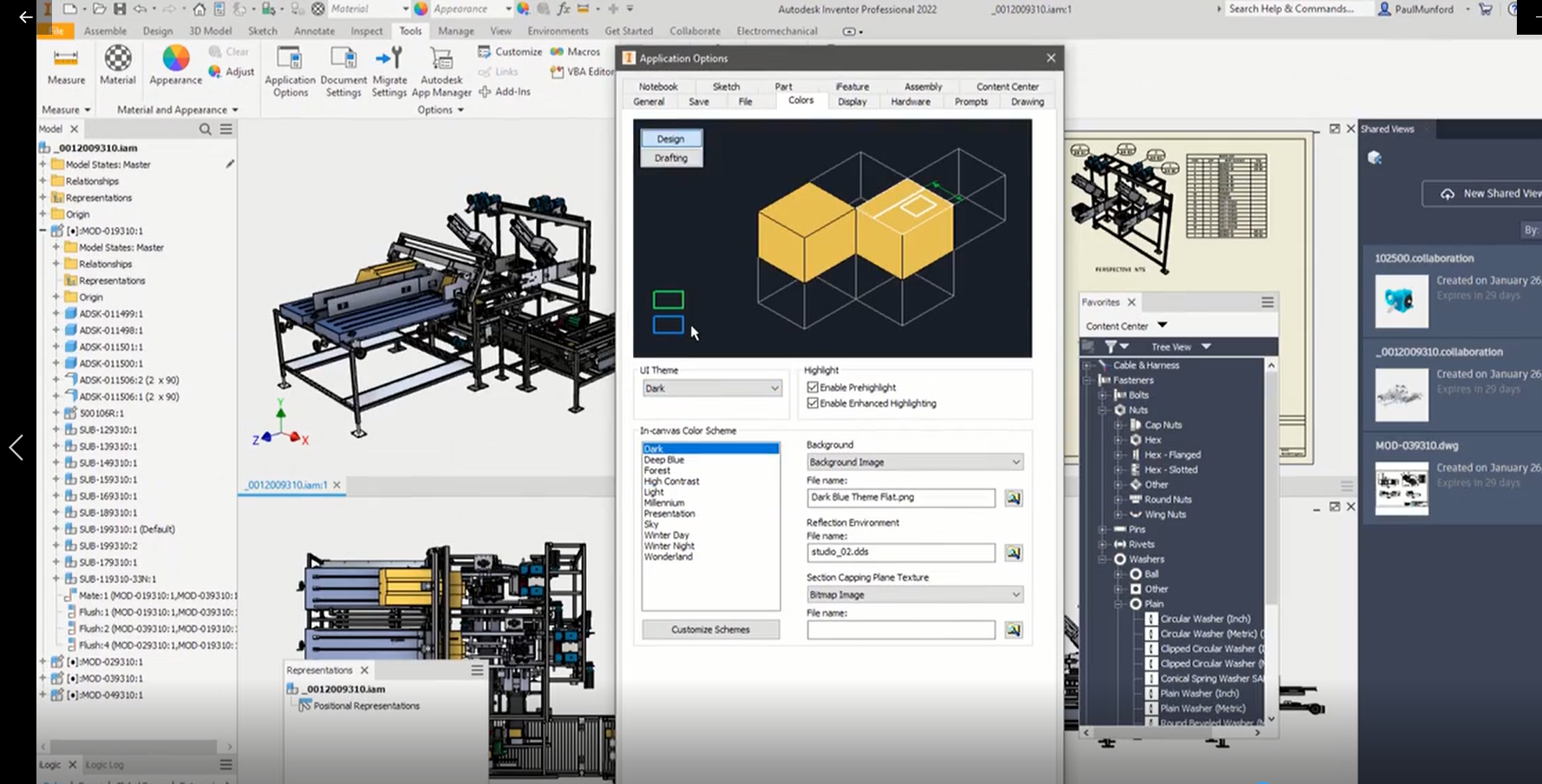Select Deep Blue color scheme
Screen dimensions: 1542x784
(x=664, y=460)
